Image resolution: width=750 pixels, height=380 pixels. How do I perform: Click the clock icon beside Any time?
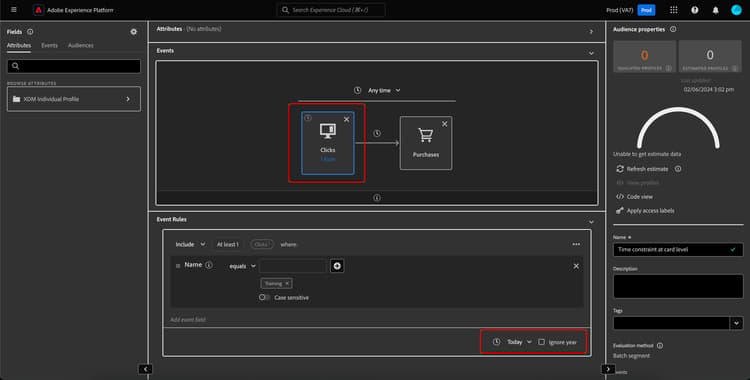[x=357, y=90]
